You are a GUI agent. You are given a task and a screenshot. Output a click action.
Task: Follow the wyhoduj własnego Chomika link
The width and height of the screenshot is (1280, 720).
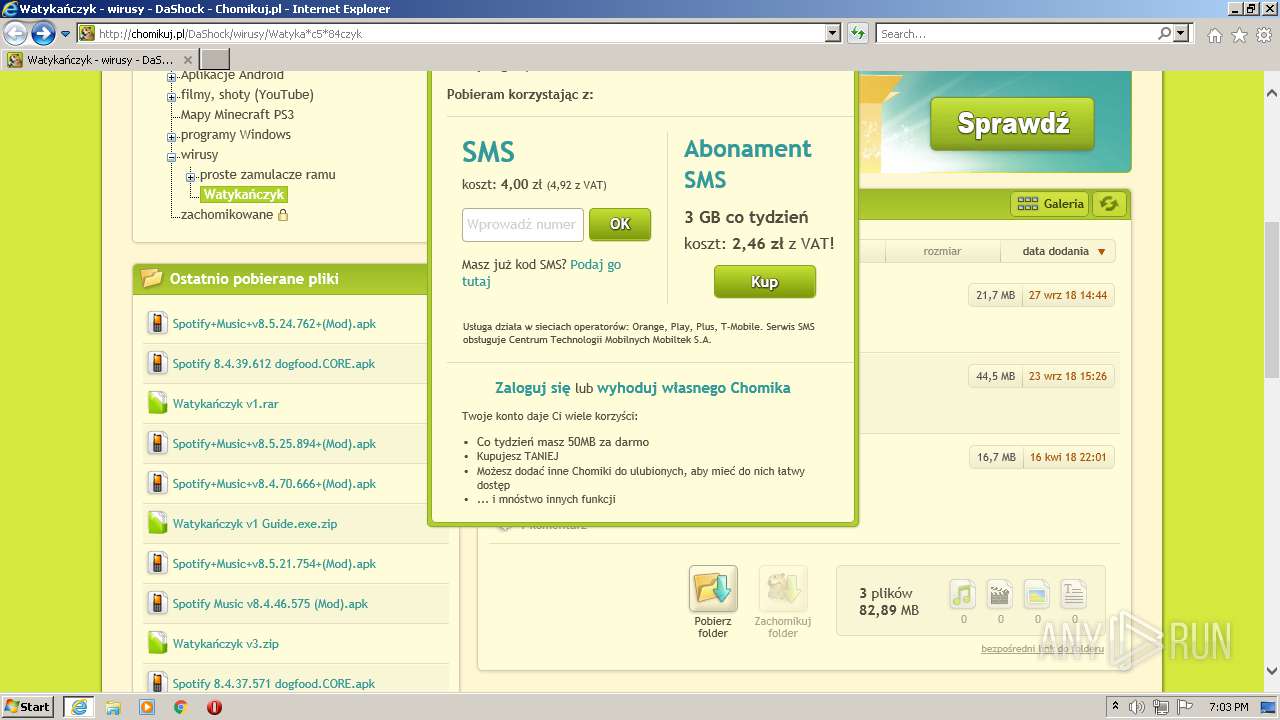pyautogui.click(x=694, y=388)
